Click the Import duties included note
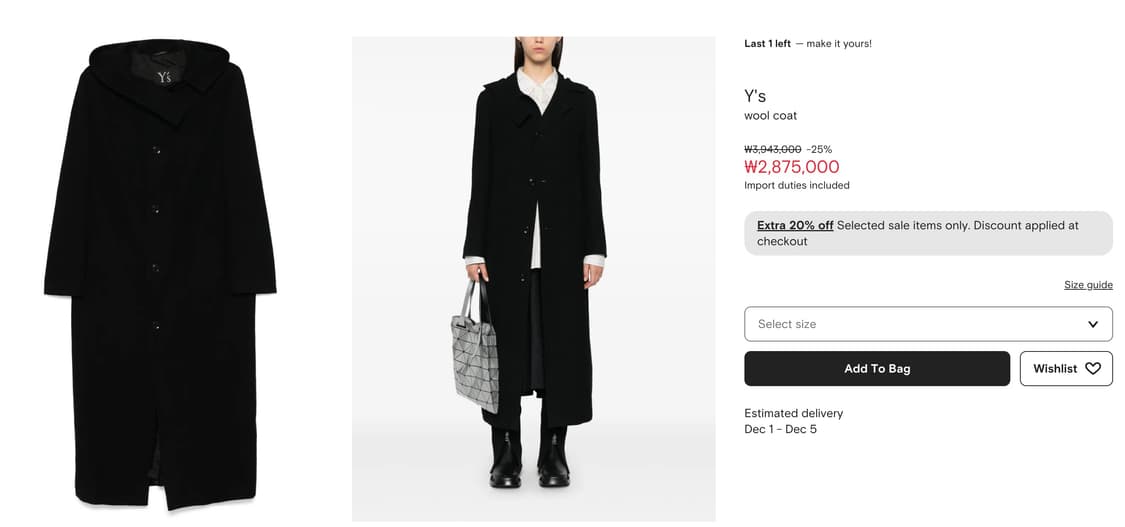Screen dimensions: 1125x527 [797, 186]
